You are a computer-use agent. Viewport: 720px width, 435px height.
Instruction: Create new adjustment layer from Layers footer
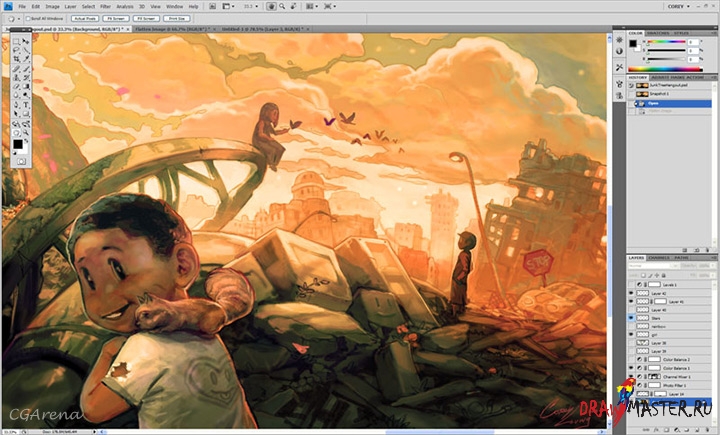click(676, 429)
